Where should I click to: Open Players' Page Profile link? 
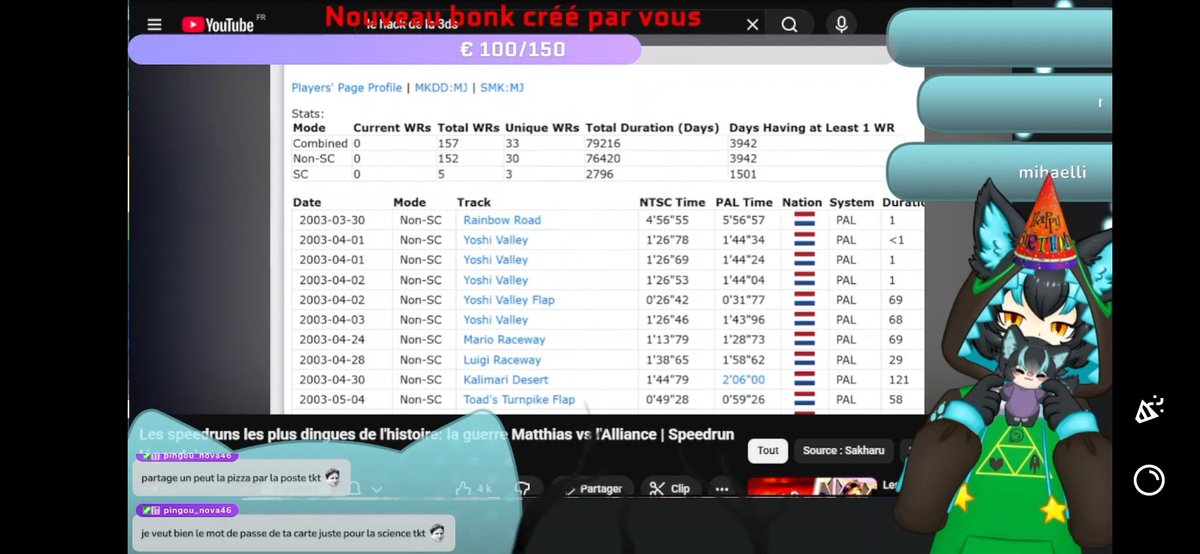coord(346,88)
